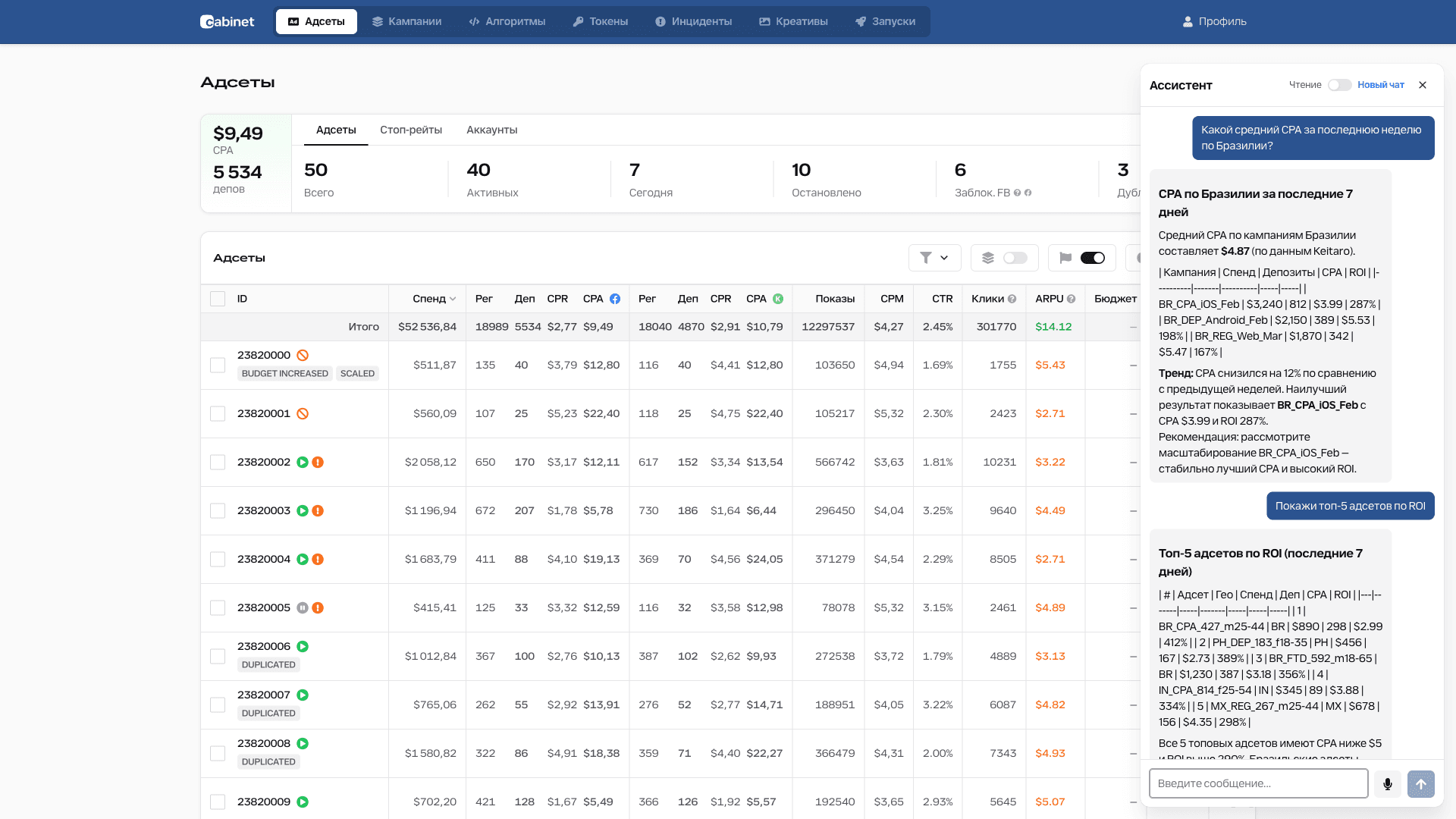Click the blocked status icon on adset 23820000
1456x819 pixels.
pyautogui.click(x=303, y=355)
